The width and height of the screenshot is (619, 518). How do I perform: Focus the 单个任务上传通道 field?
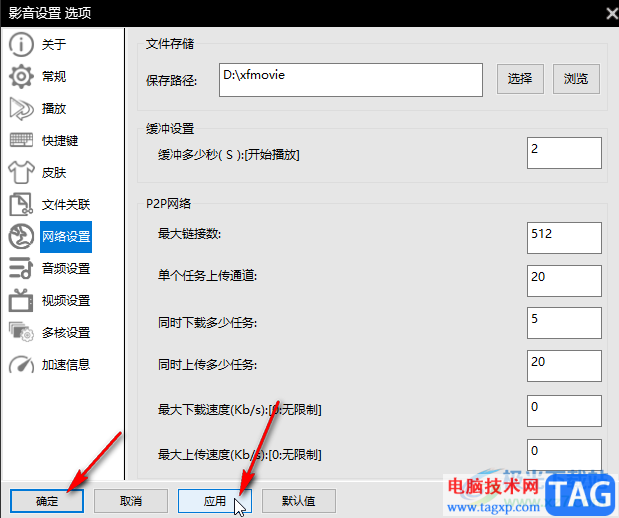point(564,281)
